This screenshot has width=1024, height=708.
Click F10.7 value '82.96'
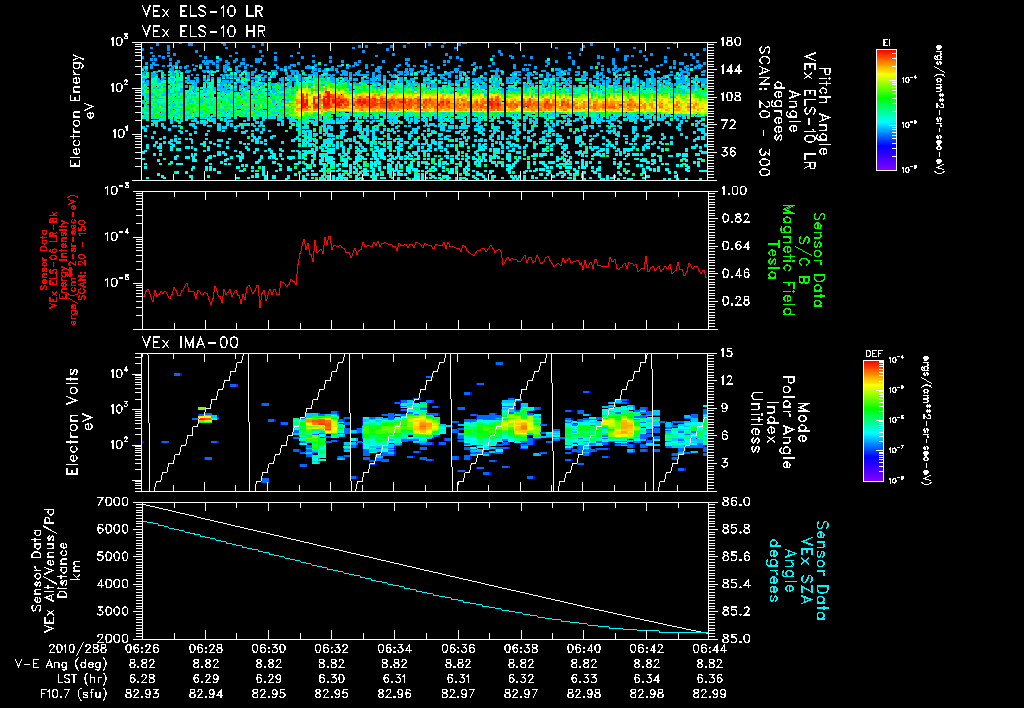[394, 694]
